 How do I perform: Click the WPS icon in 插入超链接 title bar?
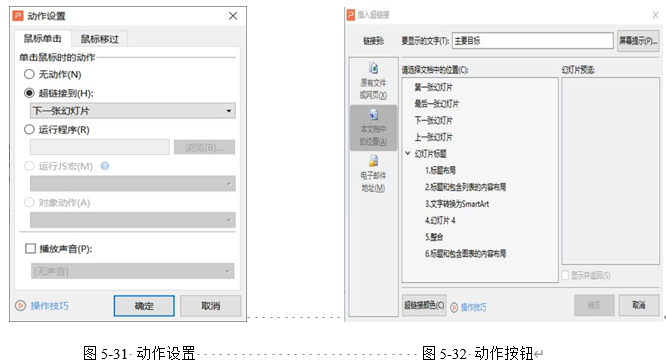pos(351,15)
